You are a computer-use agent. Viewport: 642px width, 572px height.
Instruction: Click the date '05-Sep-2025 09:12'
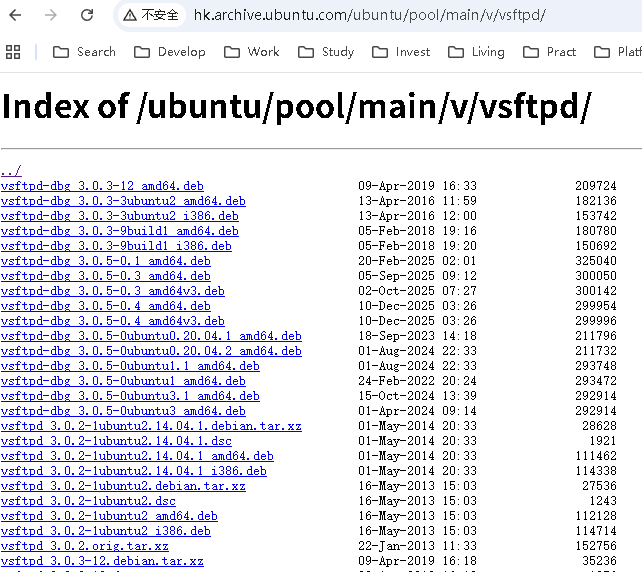(x=418, y=276)
